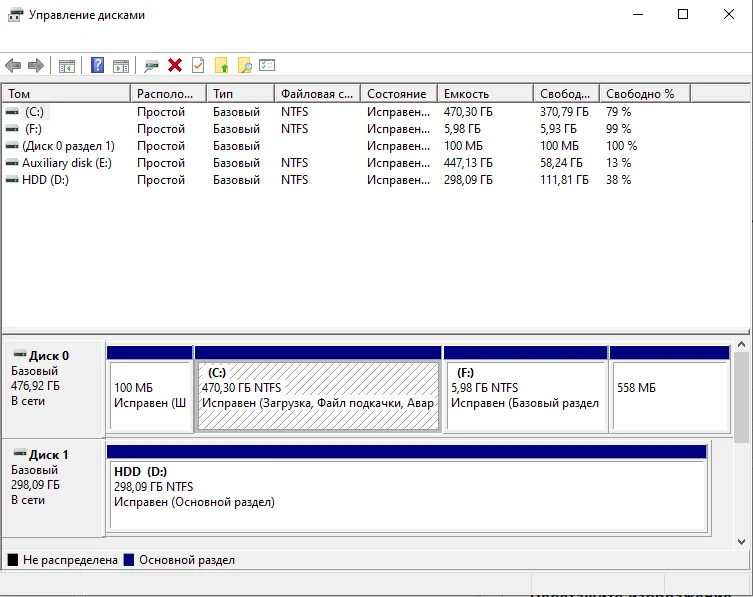Click the folder with green arrow icon
753x597 pixels.
[x=221, y=65]
